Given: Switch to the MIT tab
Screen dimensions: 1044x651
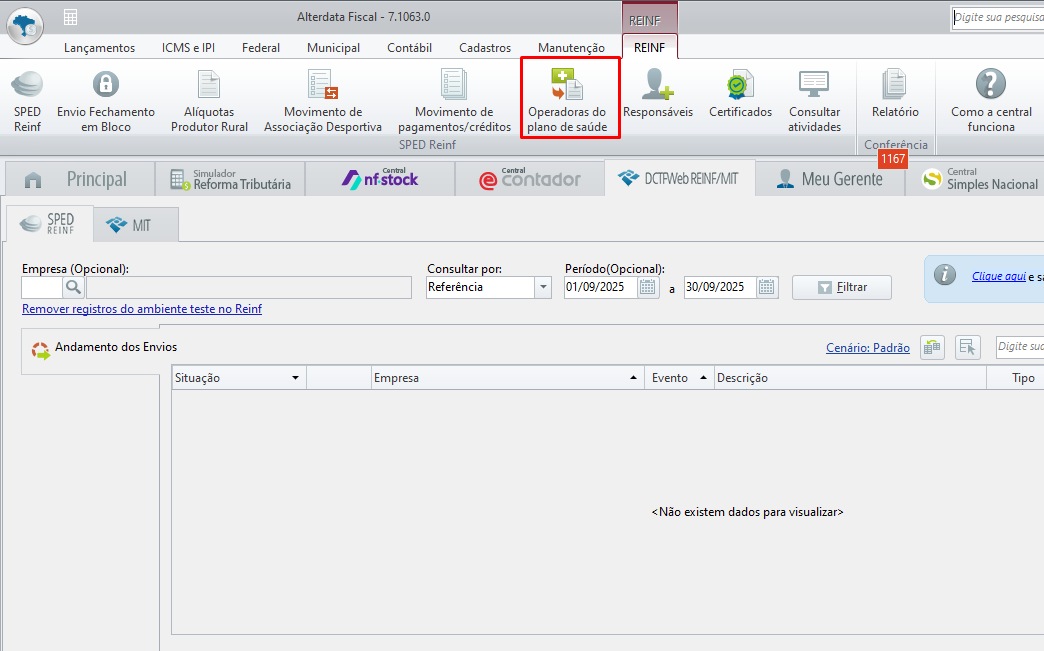Looking at the screenshot, I should tap(136, 225).
